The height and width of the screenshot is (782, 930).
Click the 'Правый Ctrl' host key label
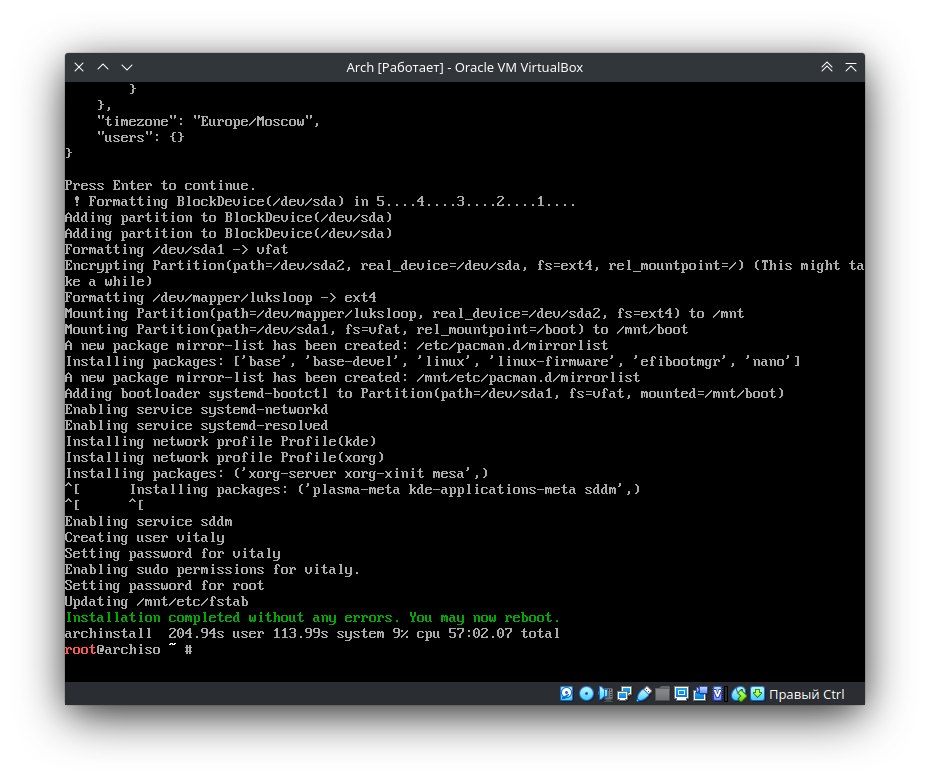coord(807,694)
